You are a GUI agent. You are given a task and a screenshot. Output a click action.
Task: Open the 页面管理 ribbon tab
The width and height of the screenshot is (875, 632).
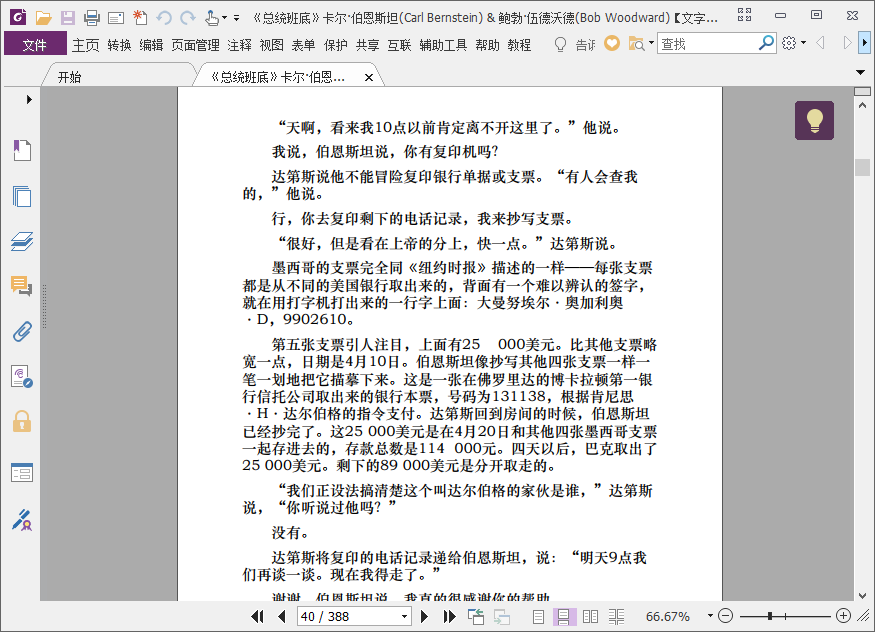pyautogui.click(x=195, y=45)
